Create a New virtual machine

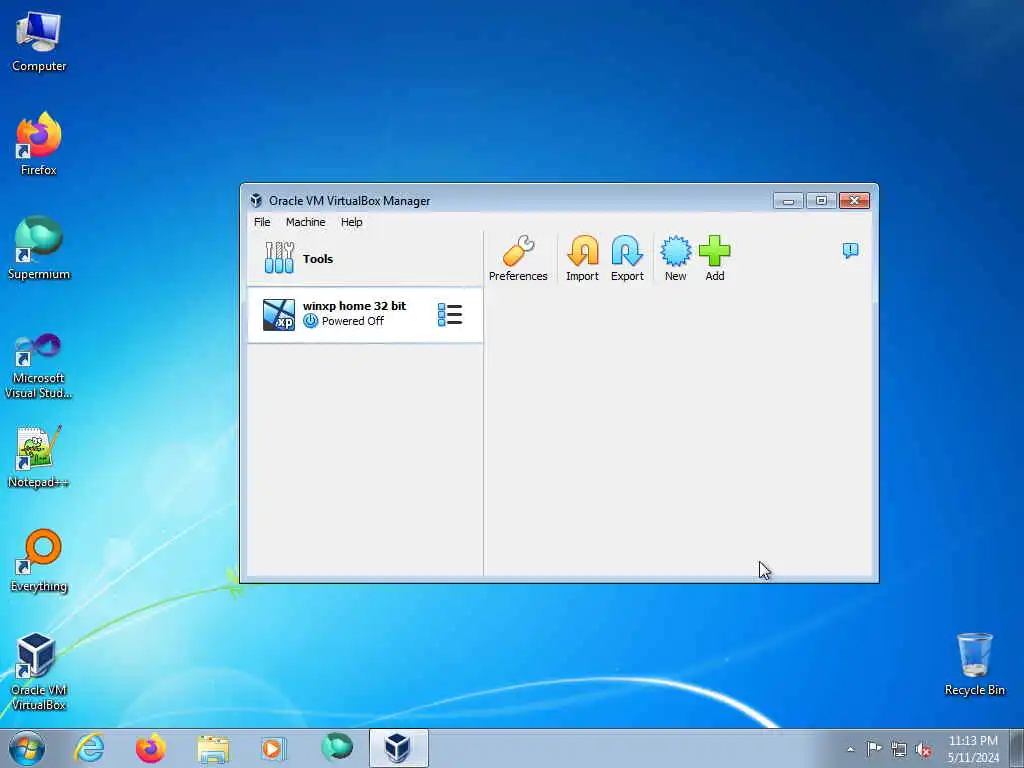[x=675, y=259]
